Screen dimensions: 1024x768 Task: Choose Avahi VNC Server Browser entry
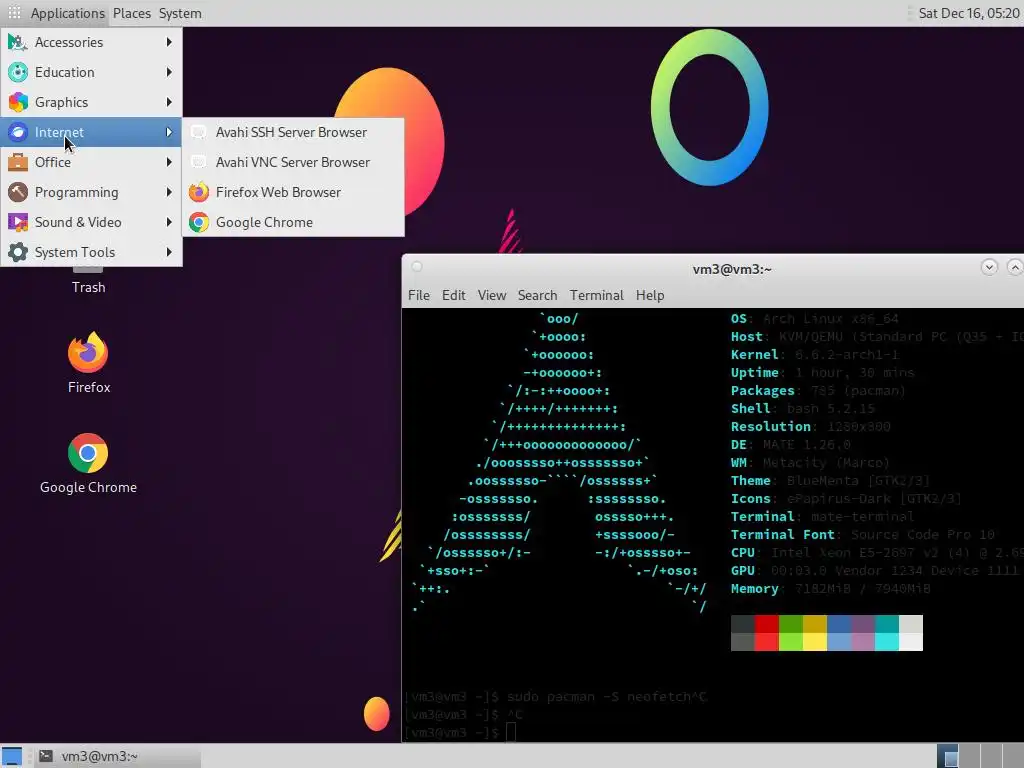pyautogui.click(x=293, y=163)
